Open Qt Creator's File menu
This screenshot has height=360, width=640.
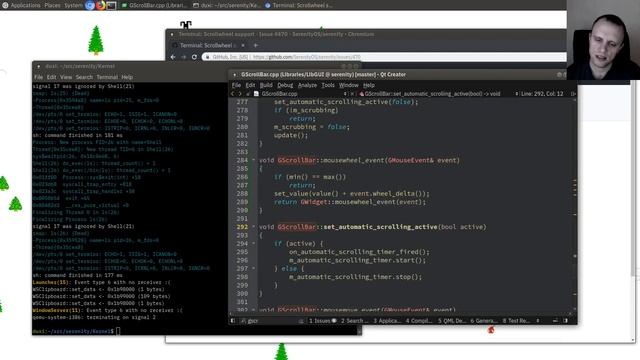tap(236, 85)
